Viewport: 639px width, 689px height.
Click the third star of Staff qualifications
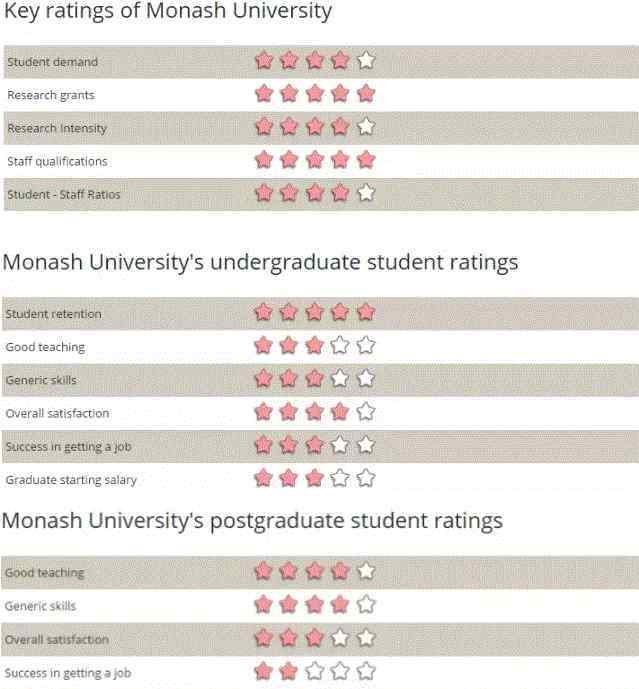tap(315, 160)
